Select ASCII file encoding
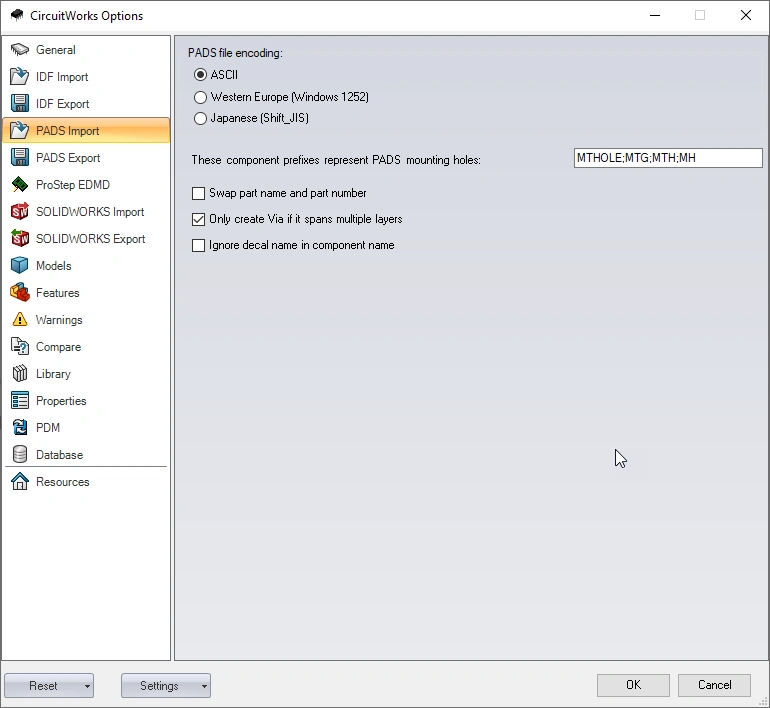The image size is (770, 708). (x=200, y=75)
